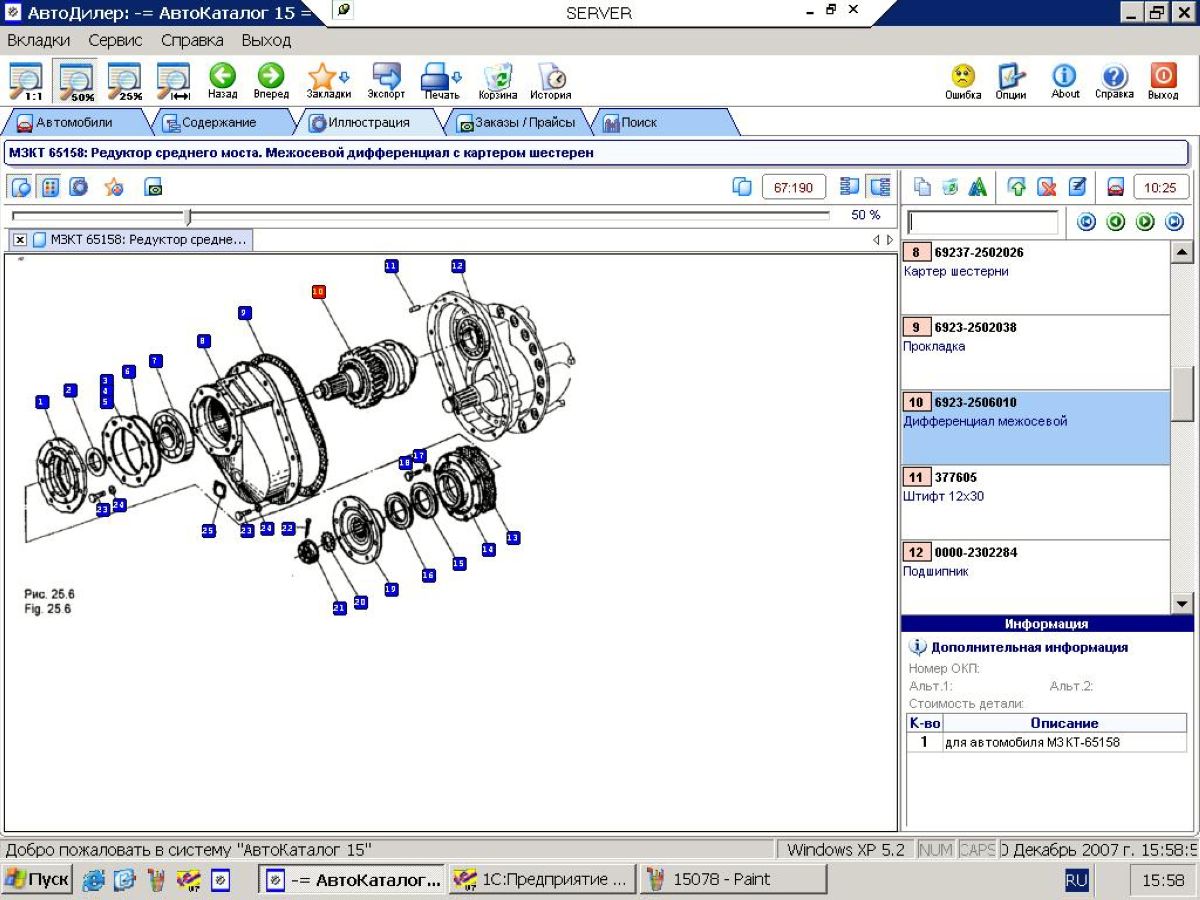Click callout 10 on the illustration
Image resolution: width=1200 pixels, height=900 pixels.
coord(318,292)
